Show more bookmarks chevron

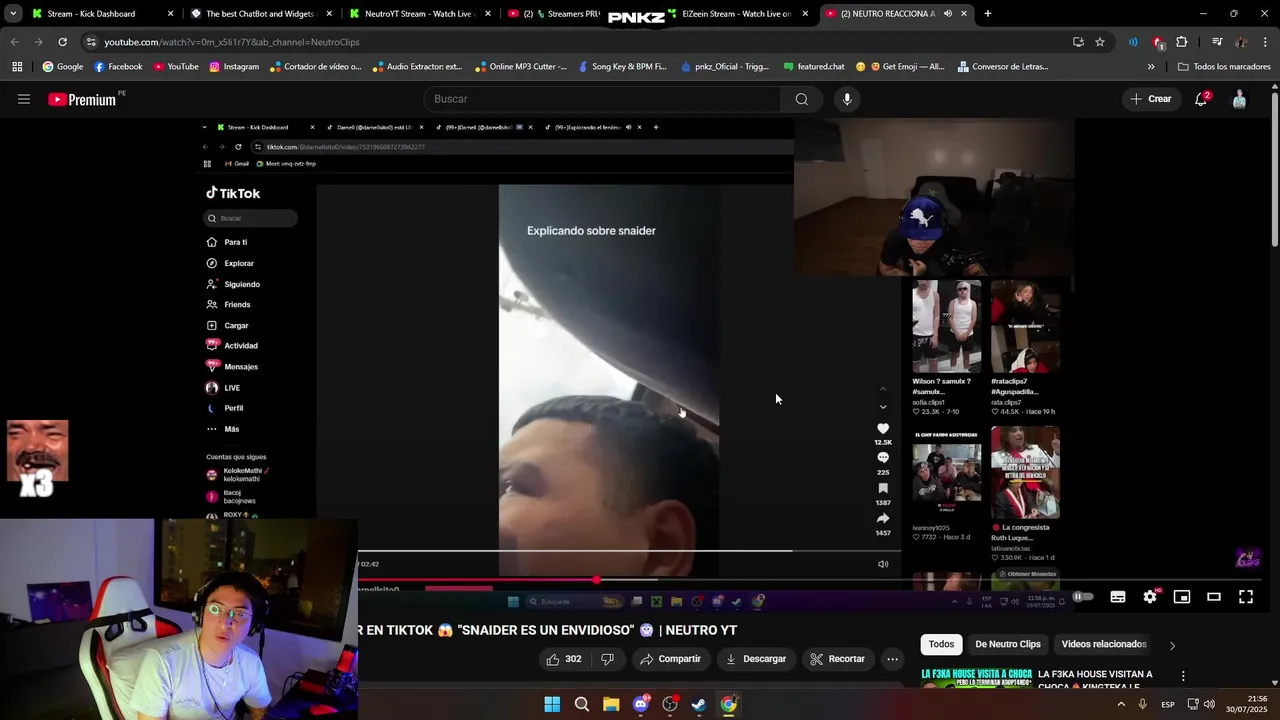tap(1151, 67)
